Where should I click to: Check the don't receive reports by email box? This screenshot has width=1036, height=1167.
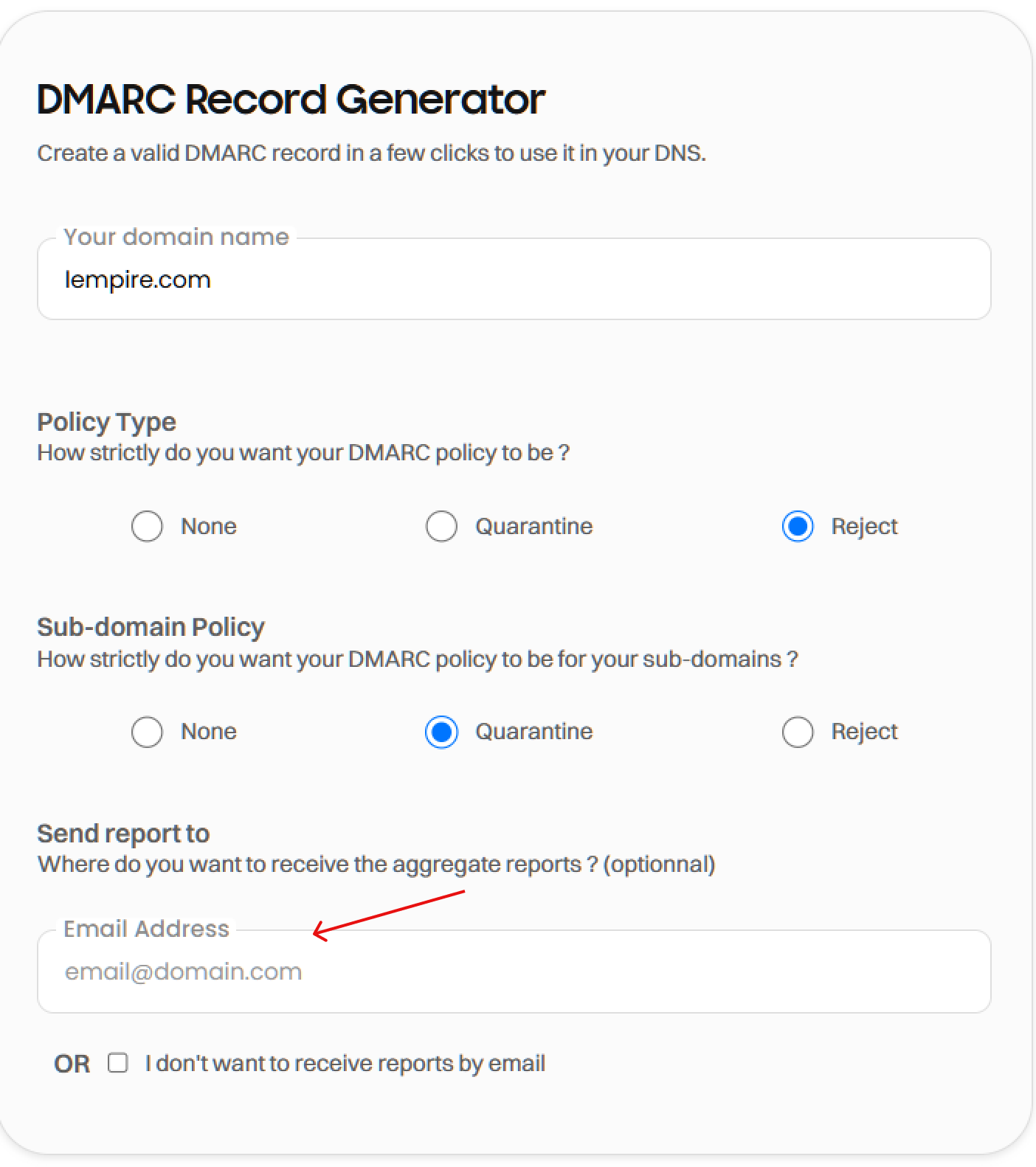pos(118,1063)
